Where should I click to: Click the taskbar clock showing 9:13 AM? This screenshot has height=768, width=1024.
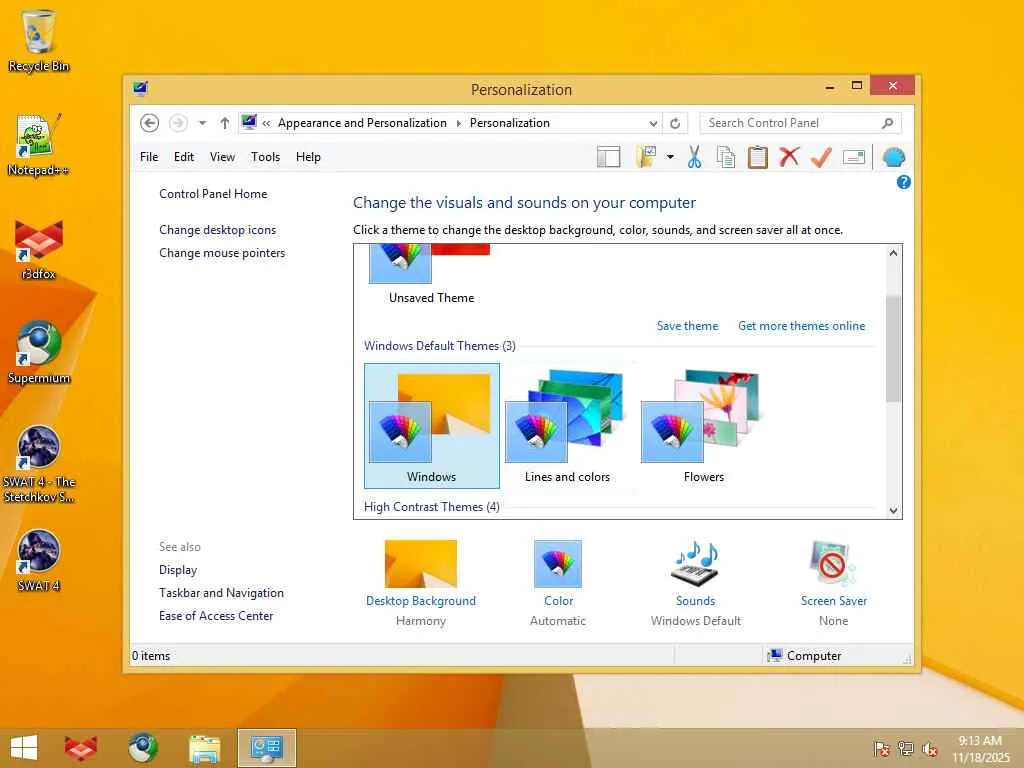coord(980,749)
